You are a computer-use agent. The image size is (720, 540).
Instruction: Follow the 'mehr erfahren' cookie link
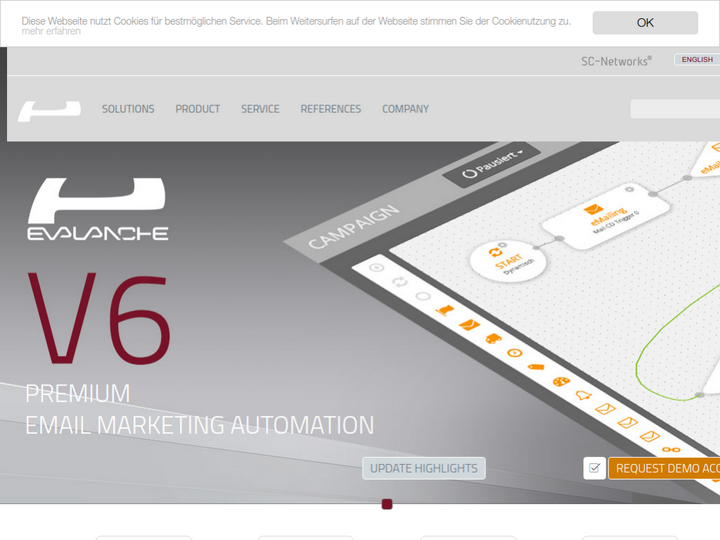tap(51, 32)
